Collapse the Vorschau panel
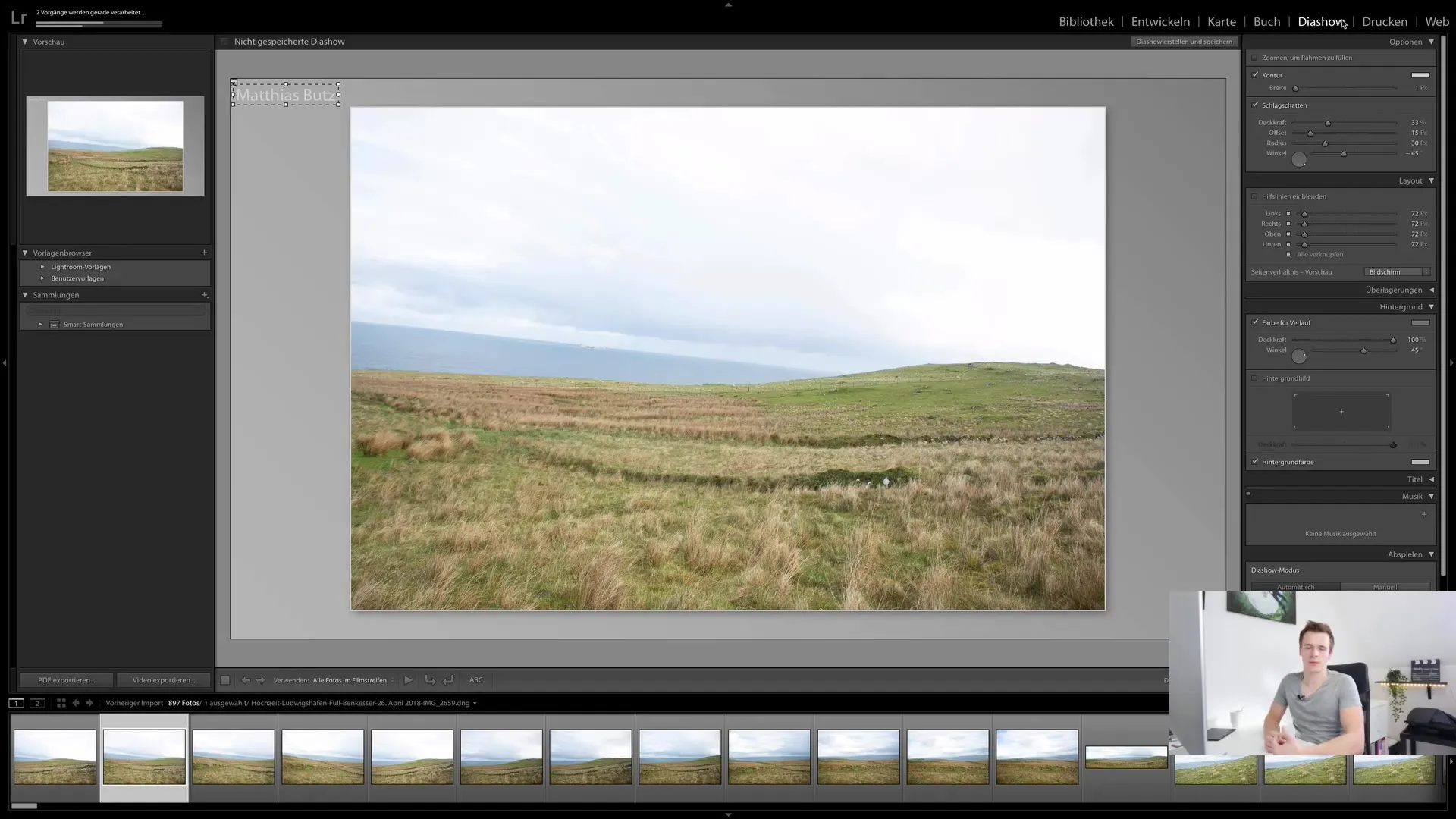This screenshot has height=819, width=1456. pos(25,42)
